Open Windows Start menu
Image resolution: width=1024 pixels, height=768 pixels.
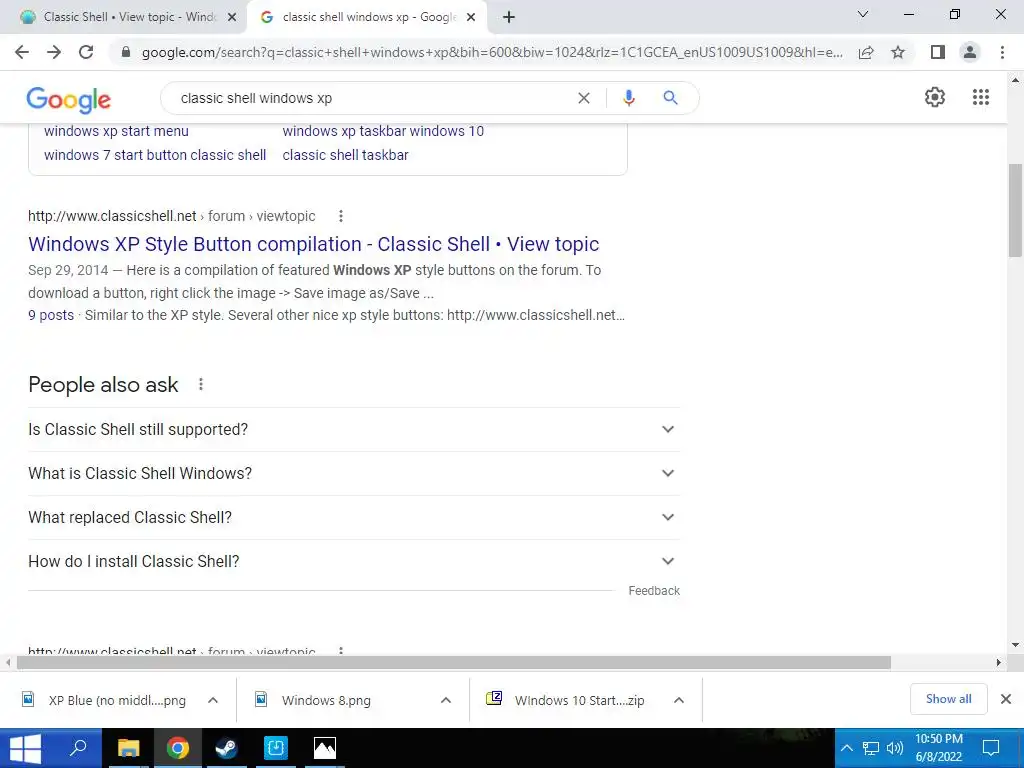click(25, 748)
